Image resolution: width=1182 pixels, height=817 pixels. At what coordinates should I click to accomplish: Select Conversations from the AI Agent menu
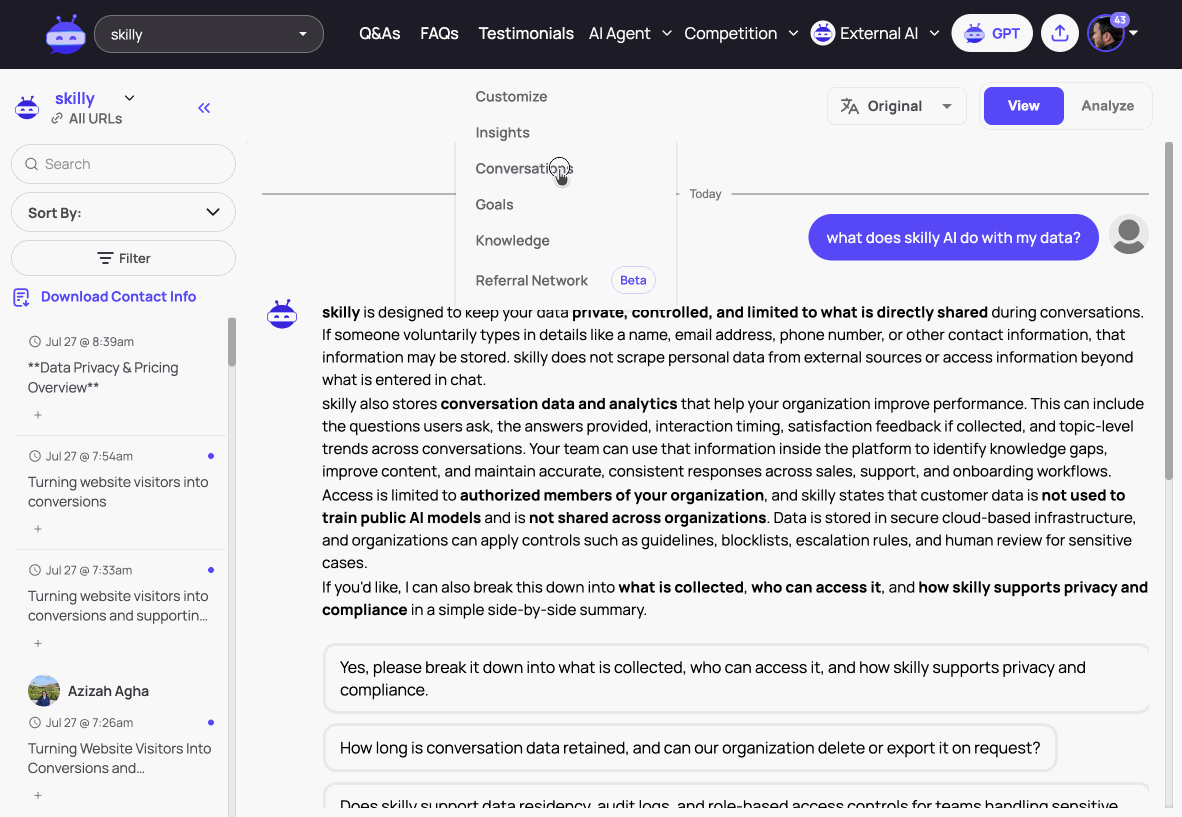[x=524, y=169]
